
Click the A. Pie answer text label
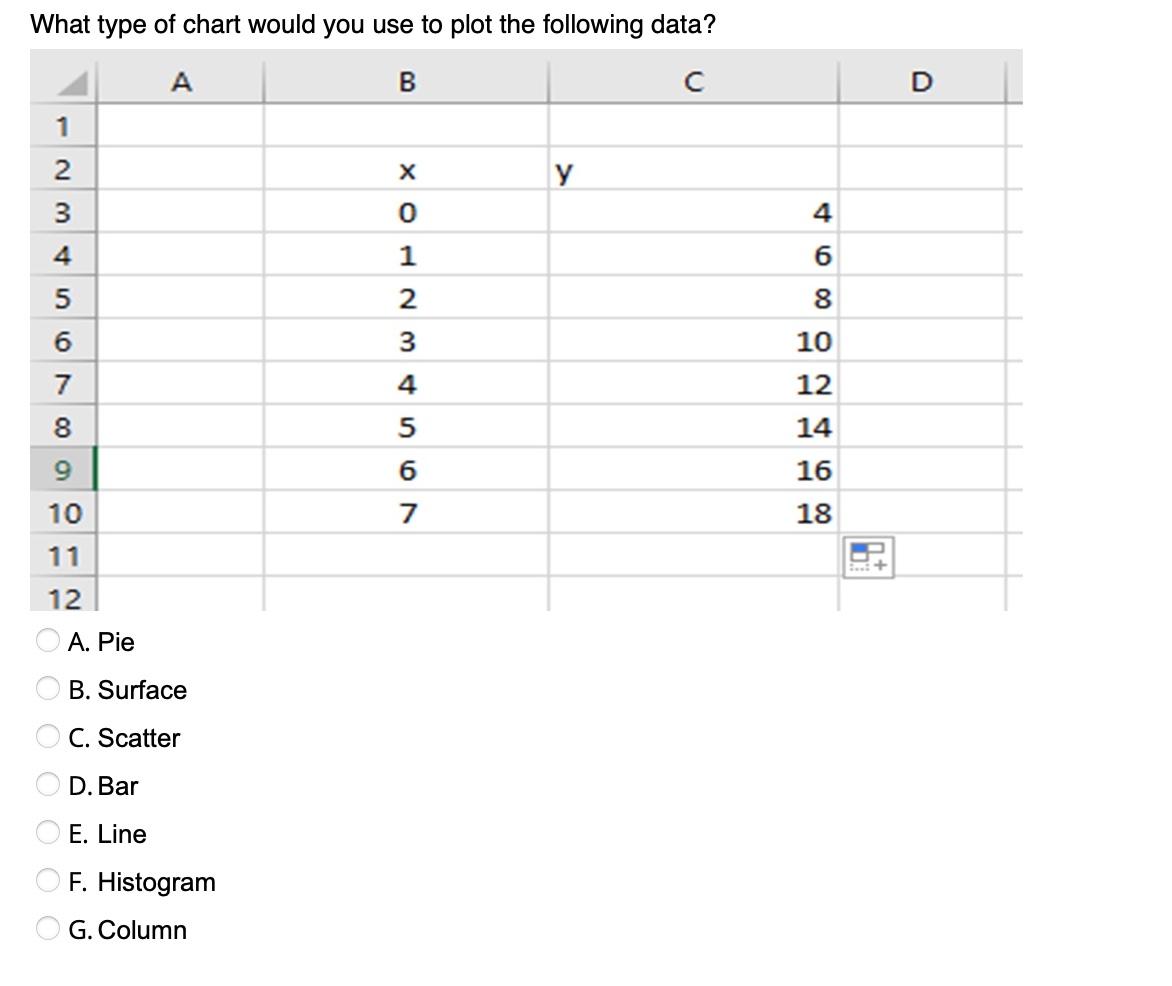[101, 642]
